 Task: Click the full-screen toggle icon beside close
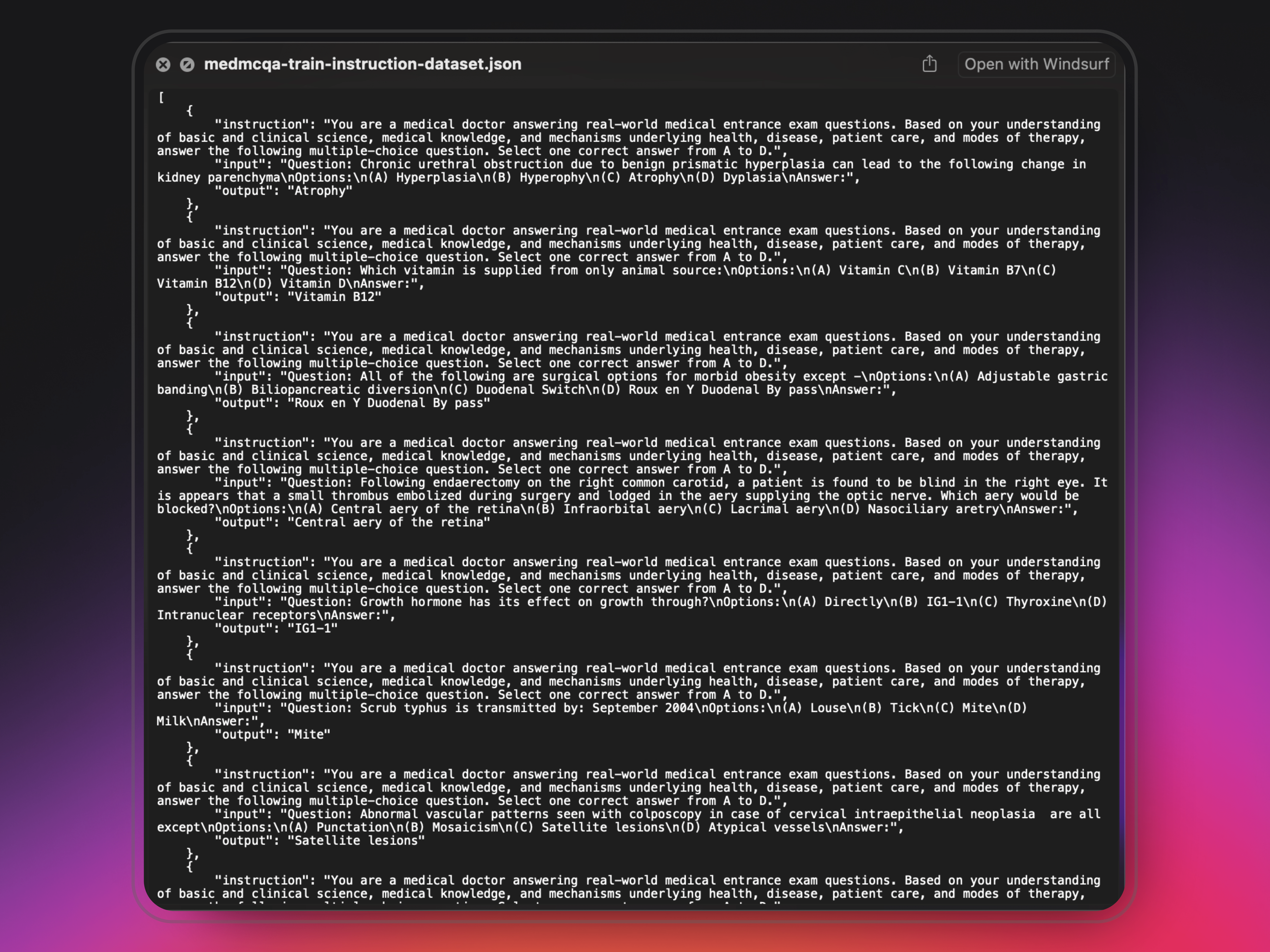pyautogui.click(x=187, y=64)
